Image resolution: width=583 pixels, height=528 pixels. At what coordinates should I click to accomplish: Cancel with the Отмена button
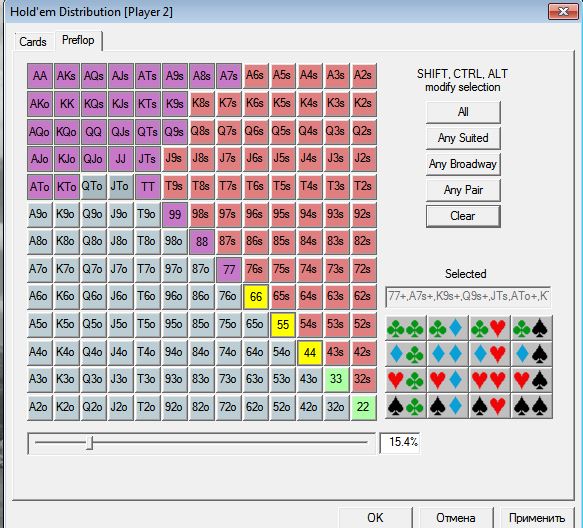coord(456,518)
